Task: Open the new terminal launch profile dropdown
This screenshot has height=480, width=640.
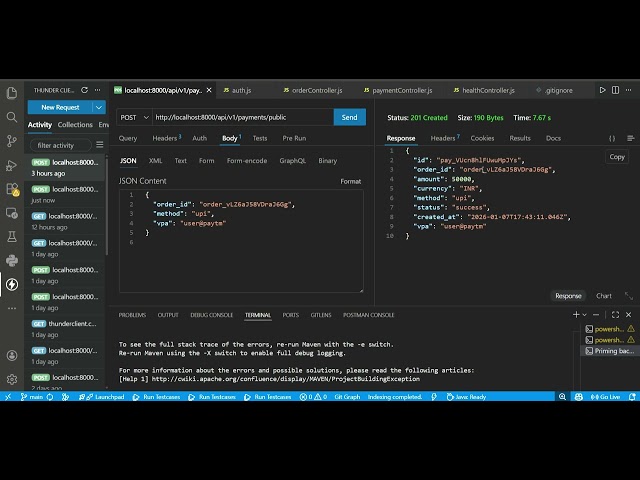Action: tap(586, 315)
